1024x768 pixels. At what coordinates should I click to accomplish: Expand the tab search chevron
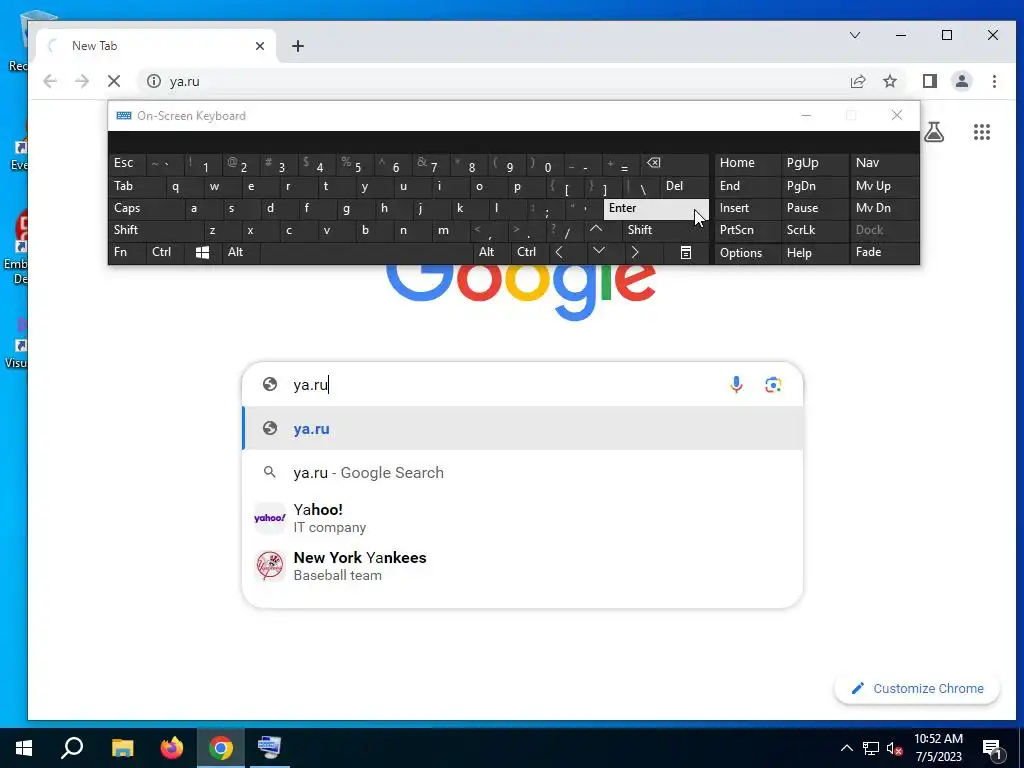pos(854,35)
